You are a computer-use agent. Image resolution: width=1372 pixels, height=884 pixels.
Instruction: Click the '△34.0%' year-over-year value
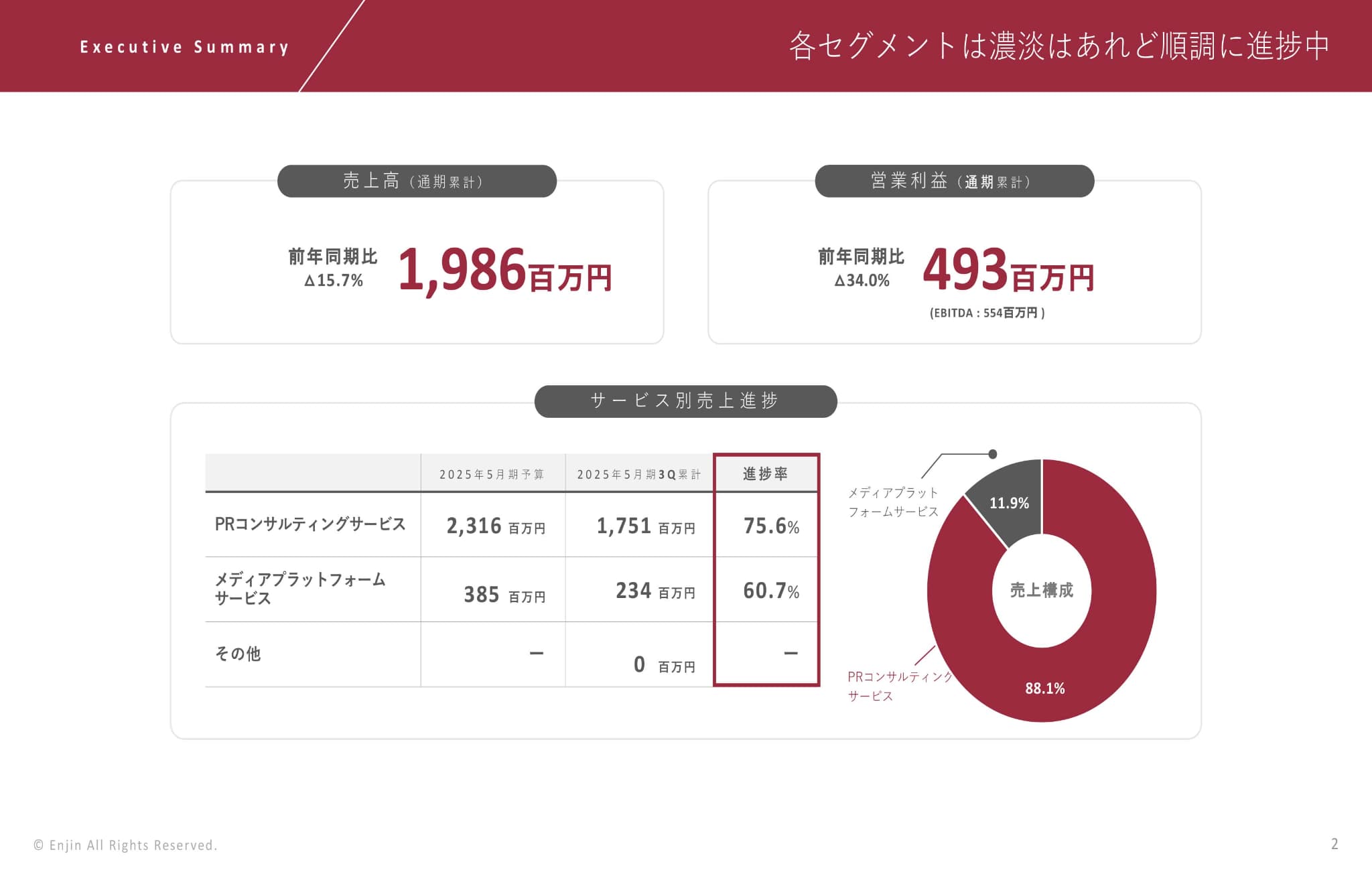point(862,281)
